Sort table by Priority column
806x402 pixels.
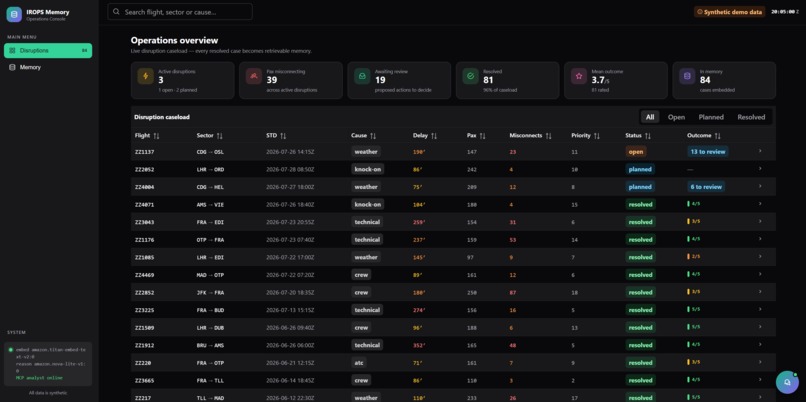click(585, 136)
